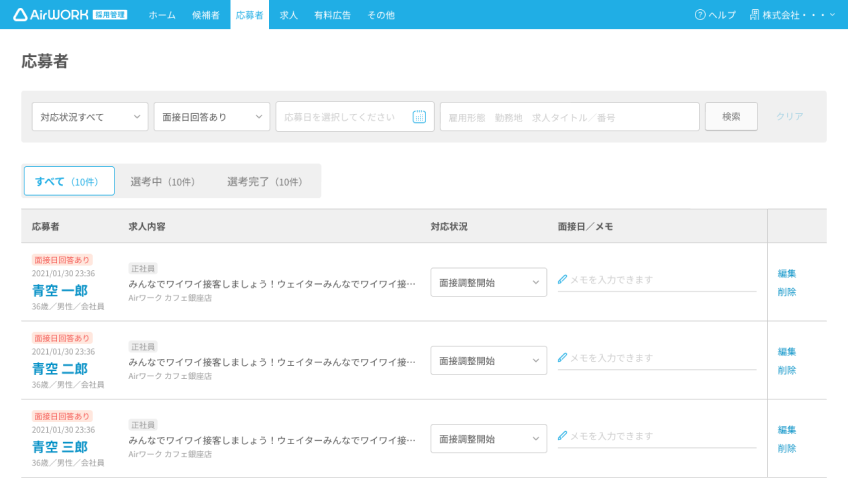
Task: Click memo pencil icon for 青空 二郎
Action: click(562, 358)
